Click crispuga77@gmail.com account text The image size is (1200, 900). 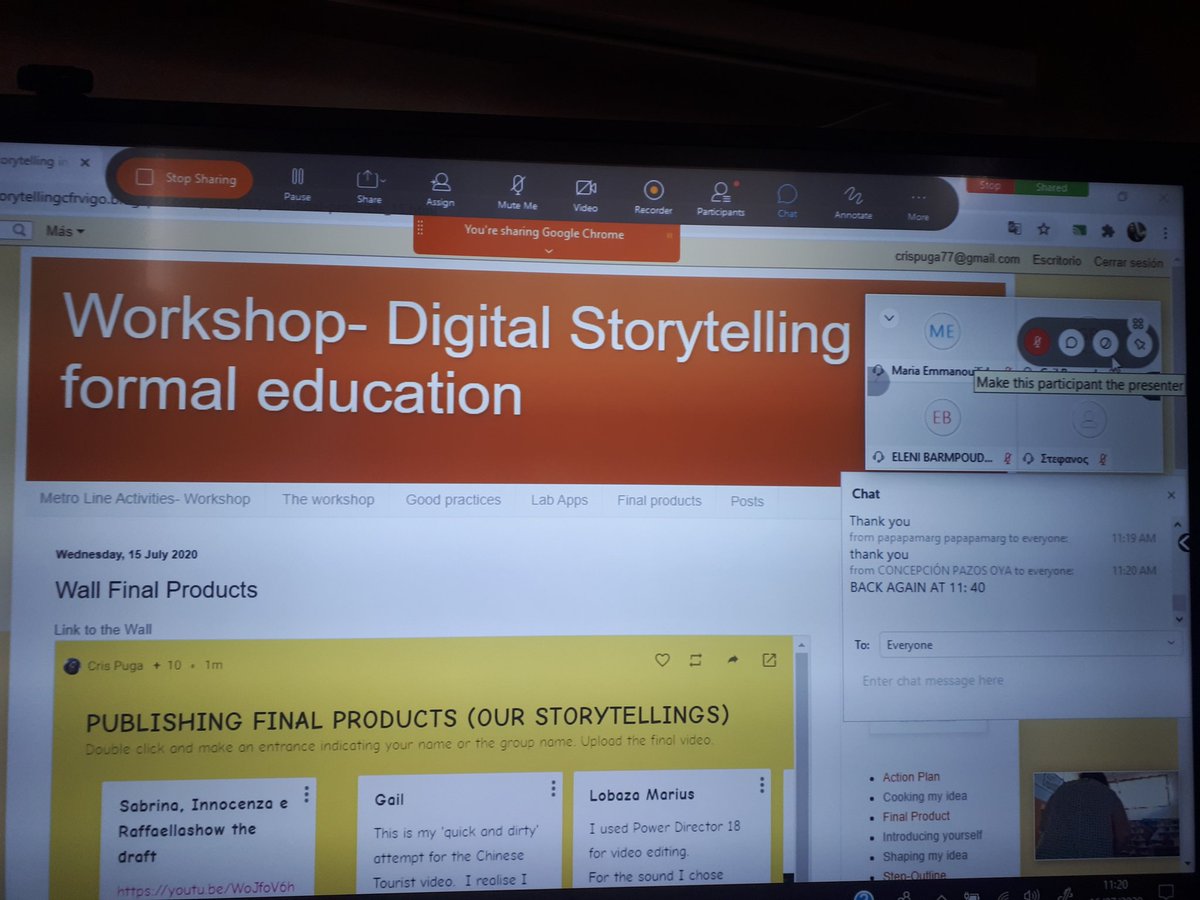(x=958, y=259)
